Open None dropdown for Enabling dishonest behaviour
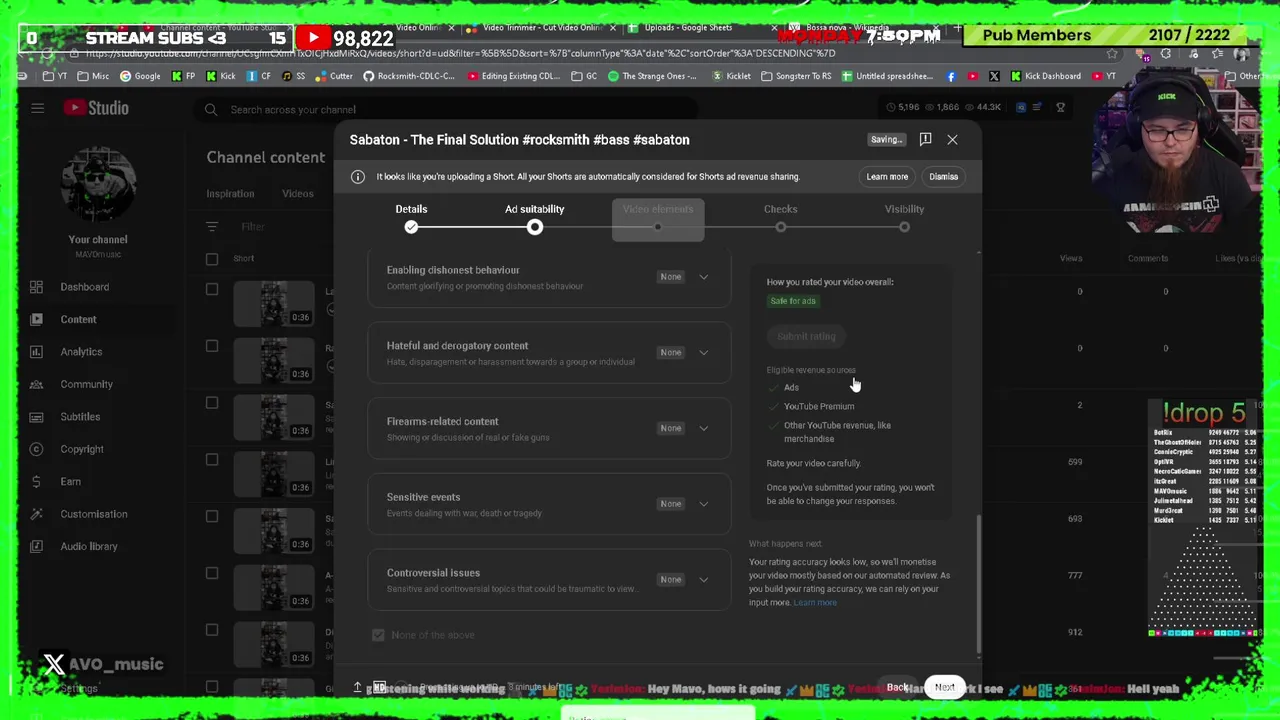The width and height of the screenshot is (1280, 720). tap(670, 277)
